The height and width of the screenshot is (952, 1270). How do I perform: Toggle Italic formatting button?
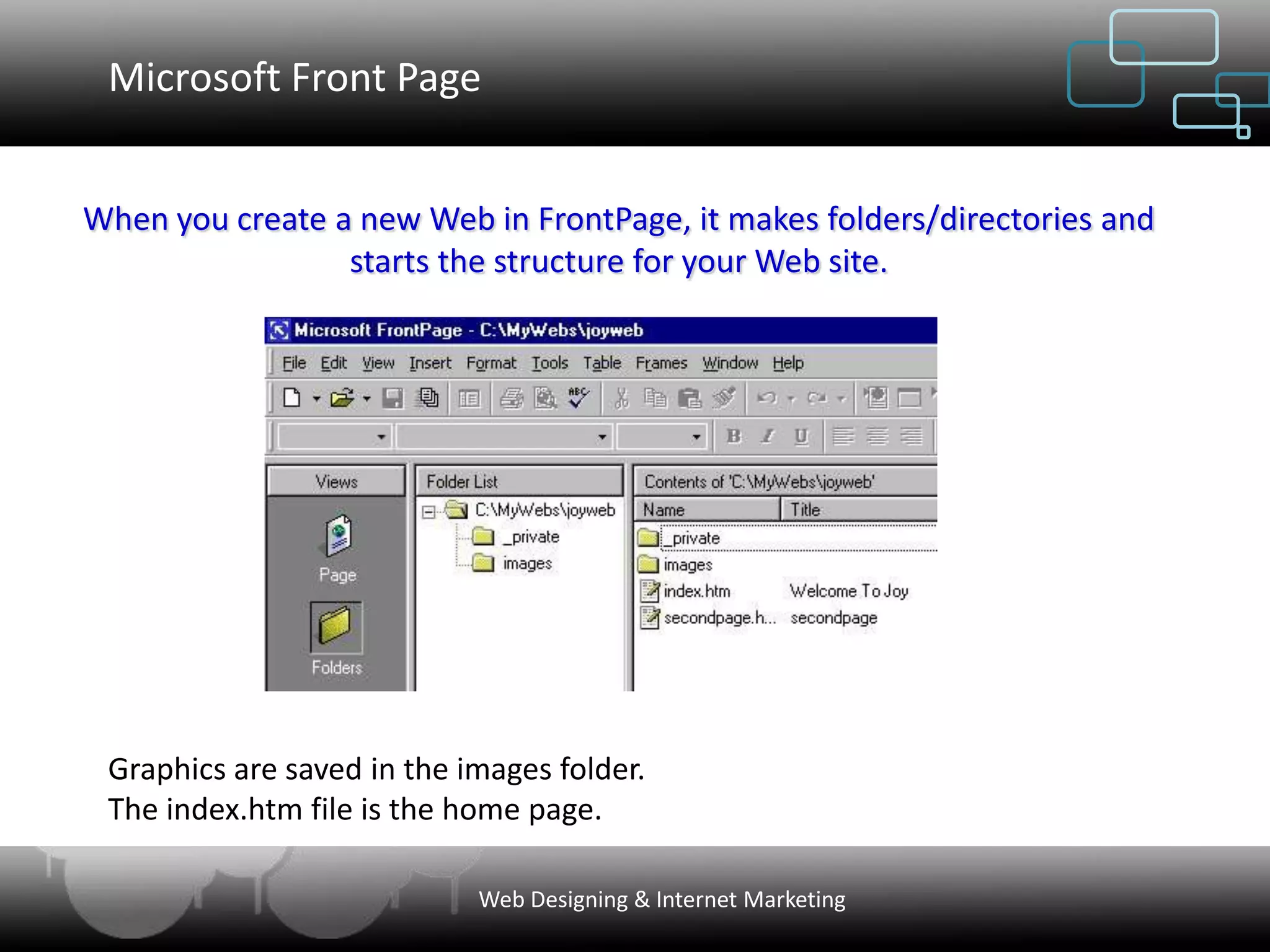coord(768,437)
